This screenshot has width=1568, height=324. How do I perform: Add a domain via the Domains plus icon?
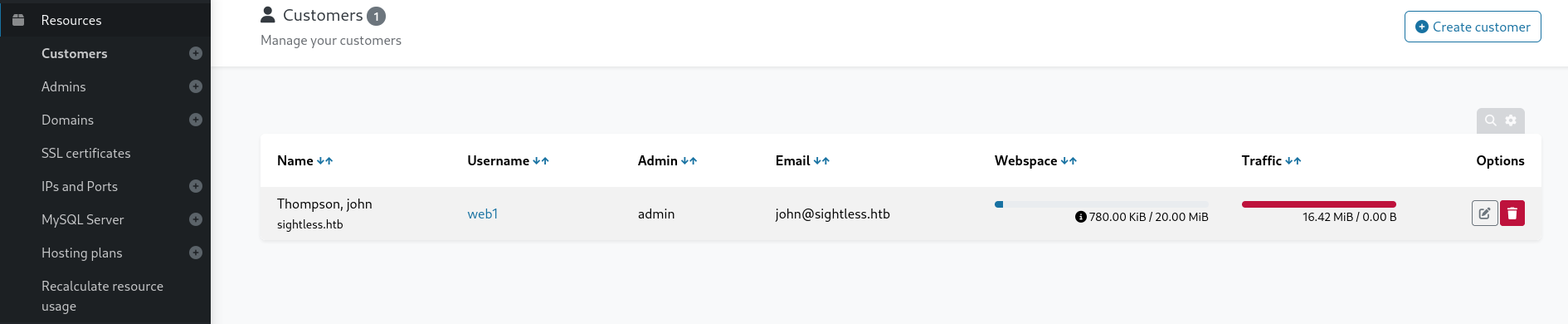[196, 120]
